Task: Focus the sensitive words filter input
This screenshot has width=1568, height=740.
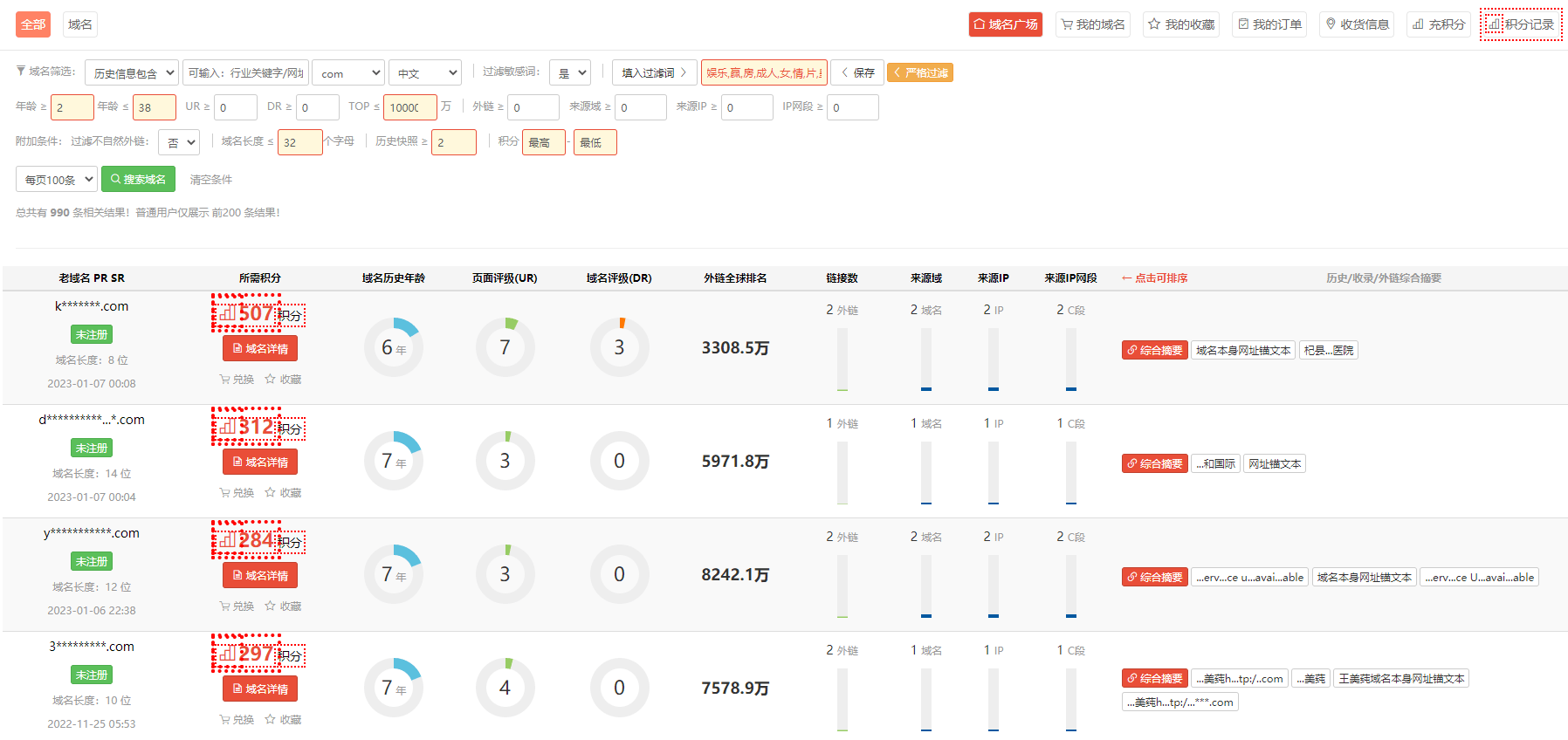Action: tap(764, 72)
